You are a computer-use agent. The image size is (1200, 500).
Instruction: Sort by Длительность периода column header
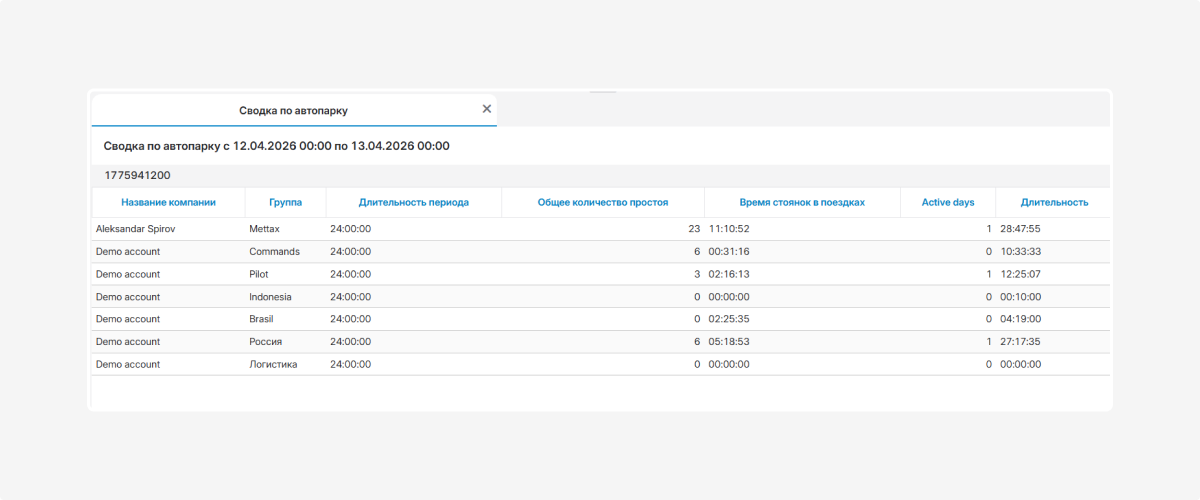[414, 202]
